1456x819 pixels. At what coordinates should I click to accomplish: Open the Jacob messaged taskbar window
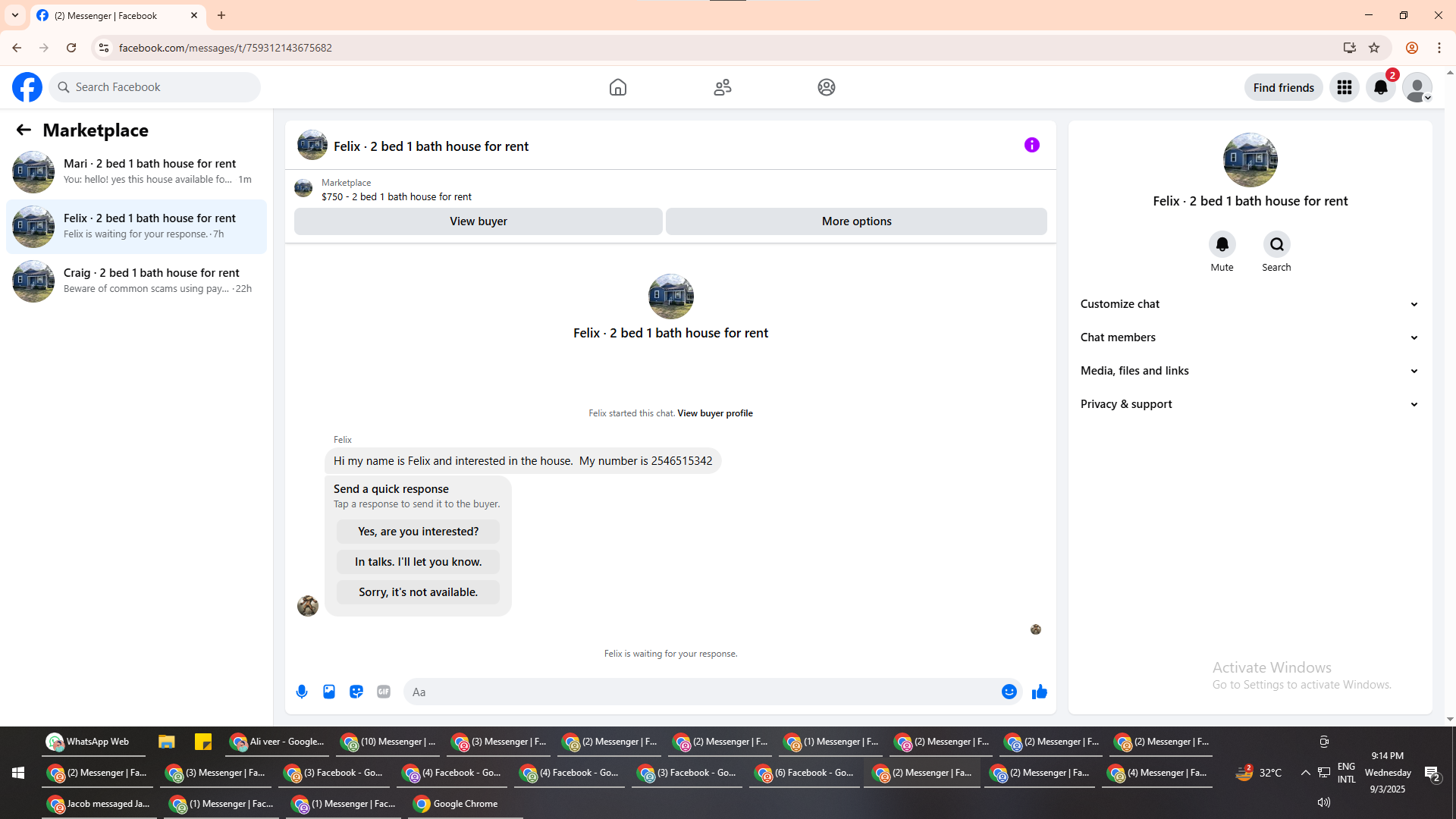[x=99, y=804]
